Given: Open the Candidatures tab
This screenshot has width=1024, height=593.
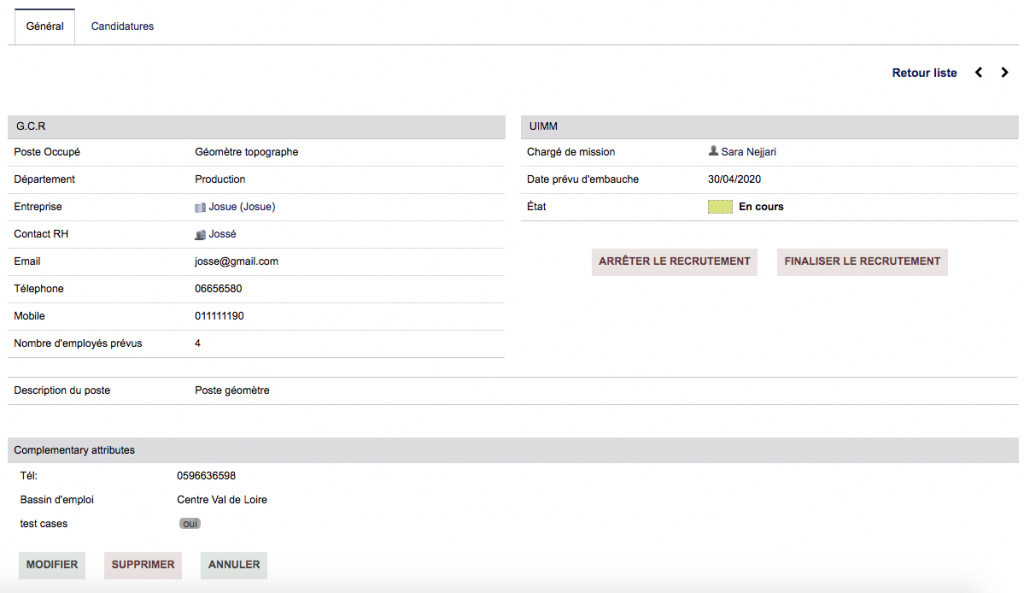Looking at the screenshot, I should coord(122,26).
